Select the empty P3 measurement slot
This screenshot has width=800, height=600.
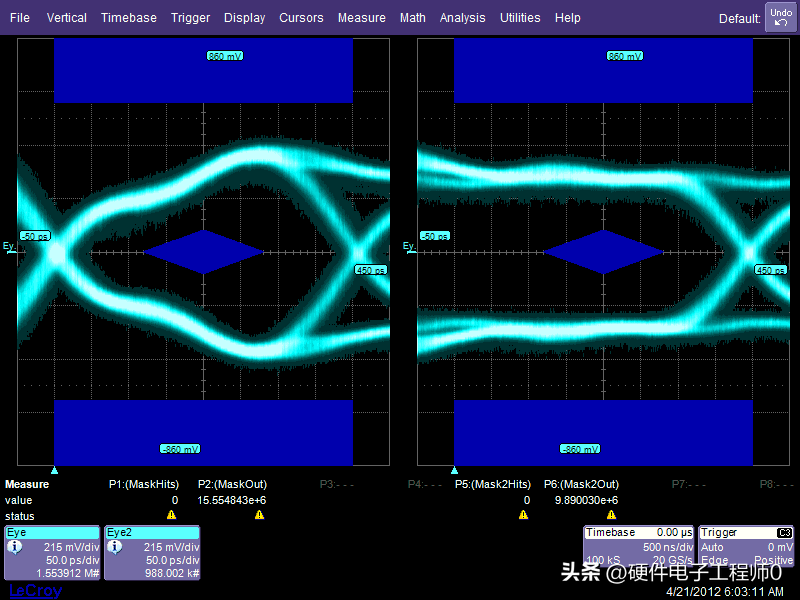coord(337,484)
